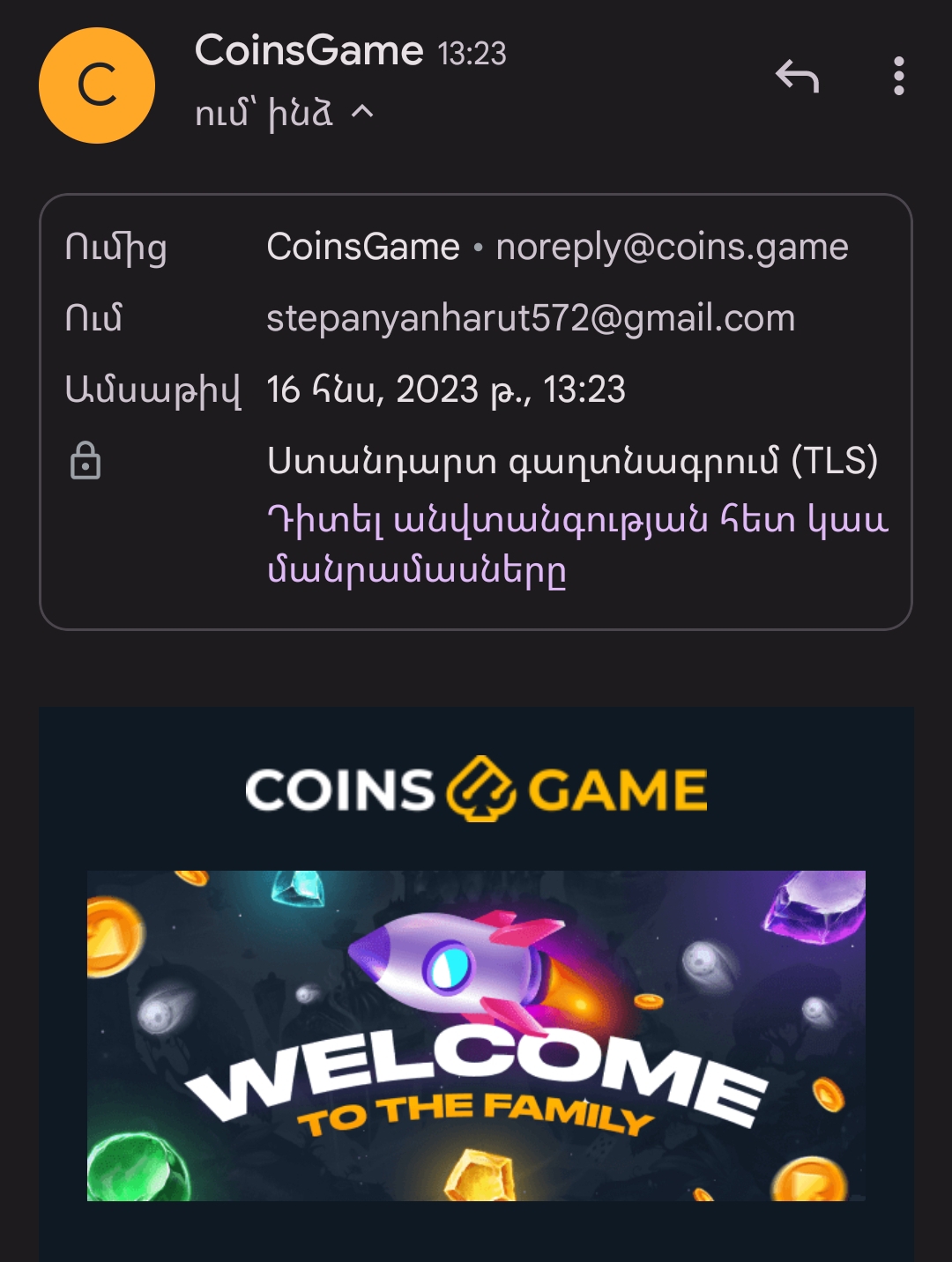This screenshot has width=952, height=1262.
Task: Tap the COINS GAME logo image
Action: (x=476, y=789)
